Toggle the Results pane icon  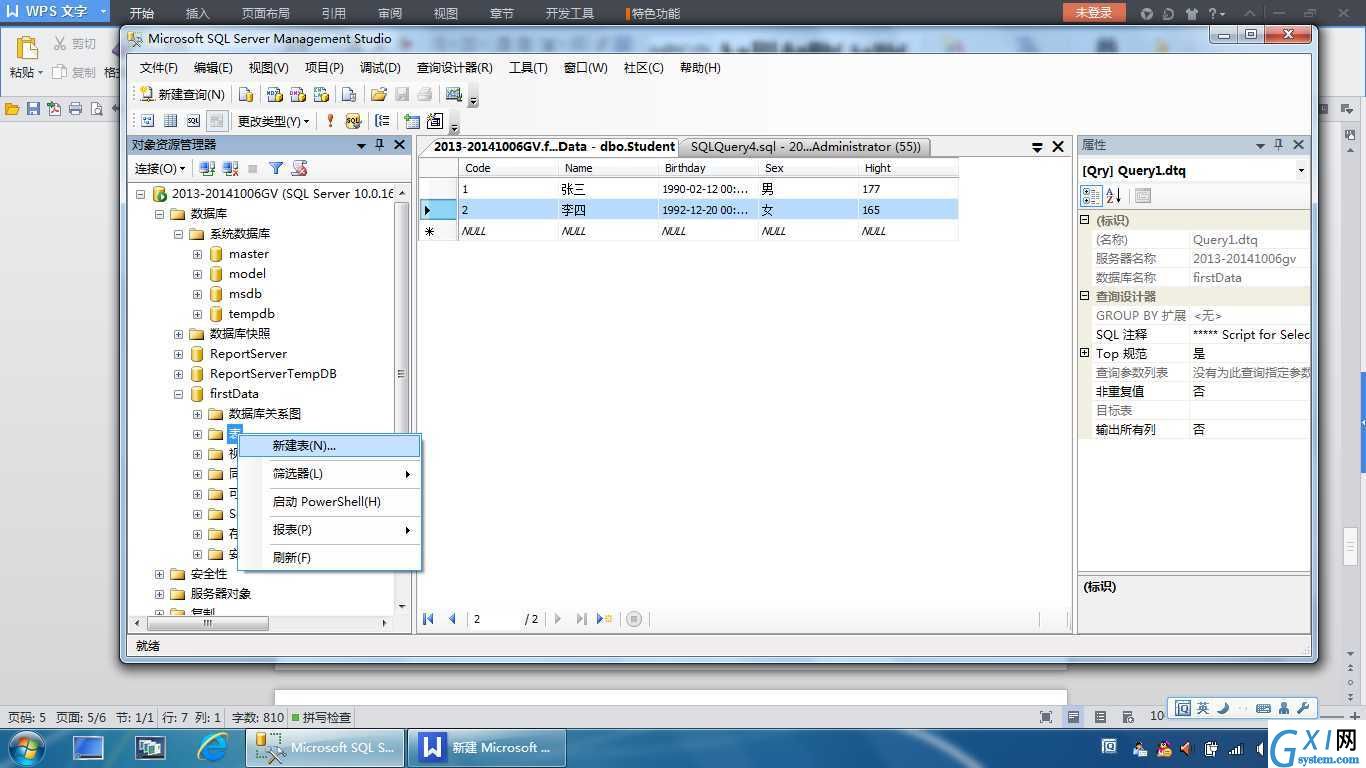217,121
